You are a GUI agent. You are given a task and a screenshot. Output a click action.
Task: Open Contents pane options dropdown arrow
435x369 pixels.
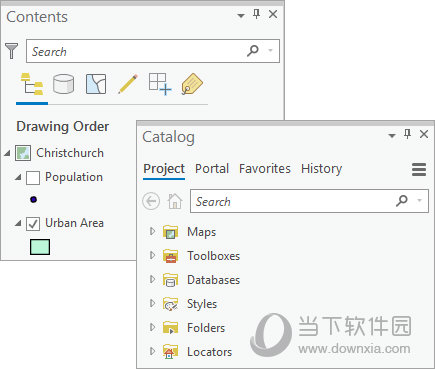[241, 15]
